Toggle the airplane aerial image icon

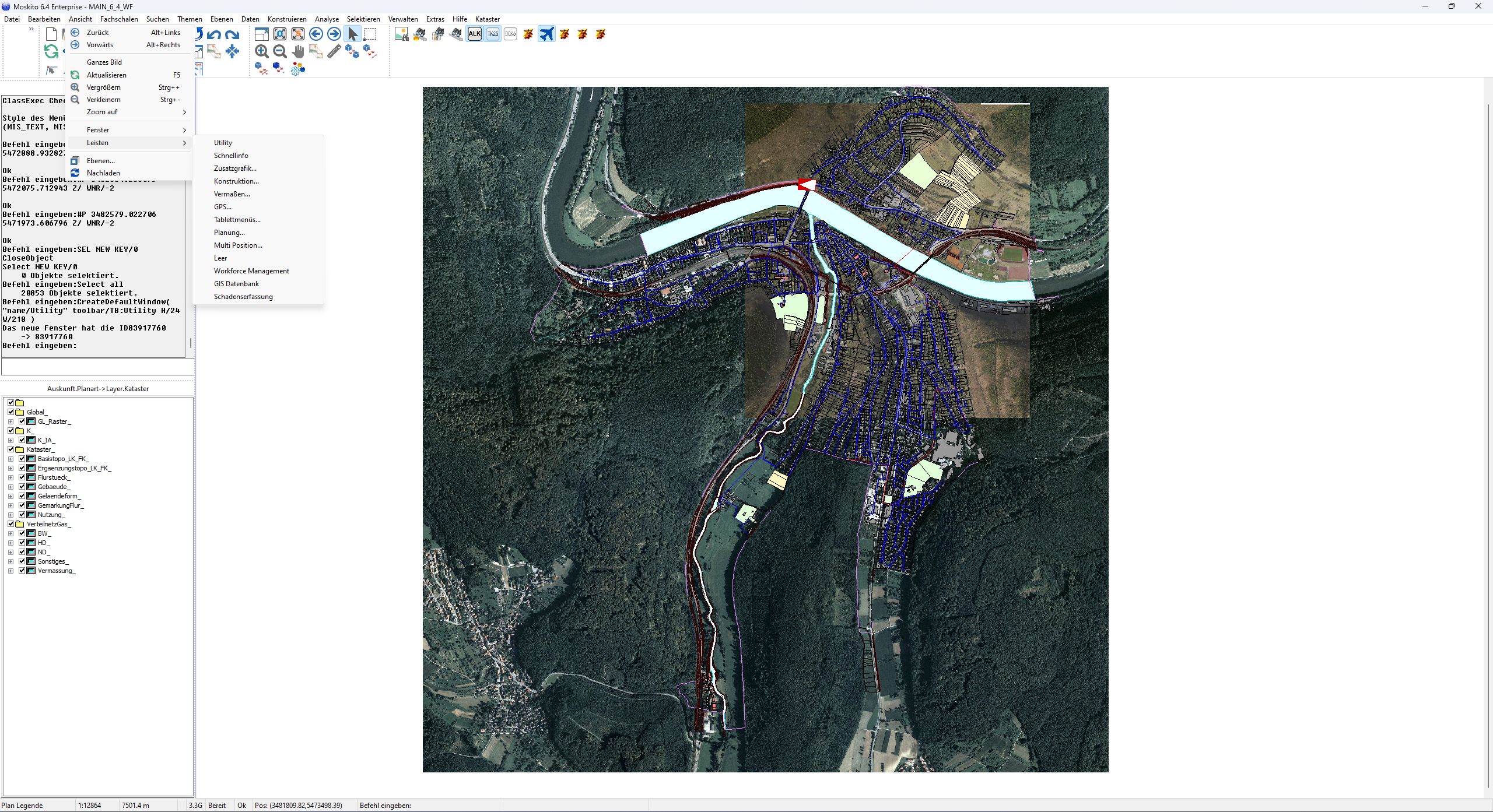(x=546, y=34)
